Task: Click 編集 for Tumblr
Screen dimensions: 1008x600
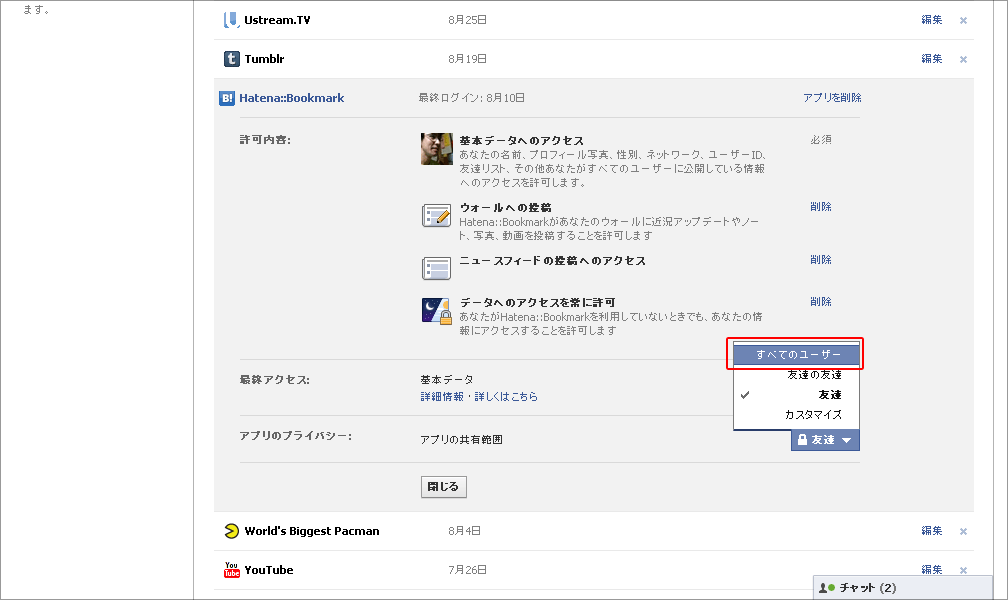Action: (x=932, y=59)
